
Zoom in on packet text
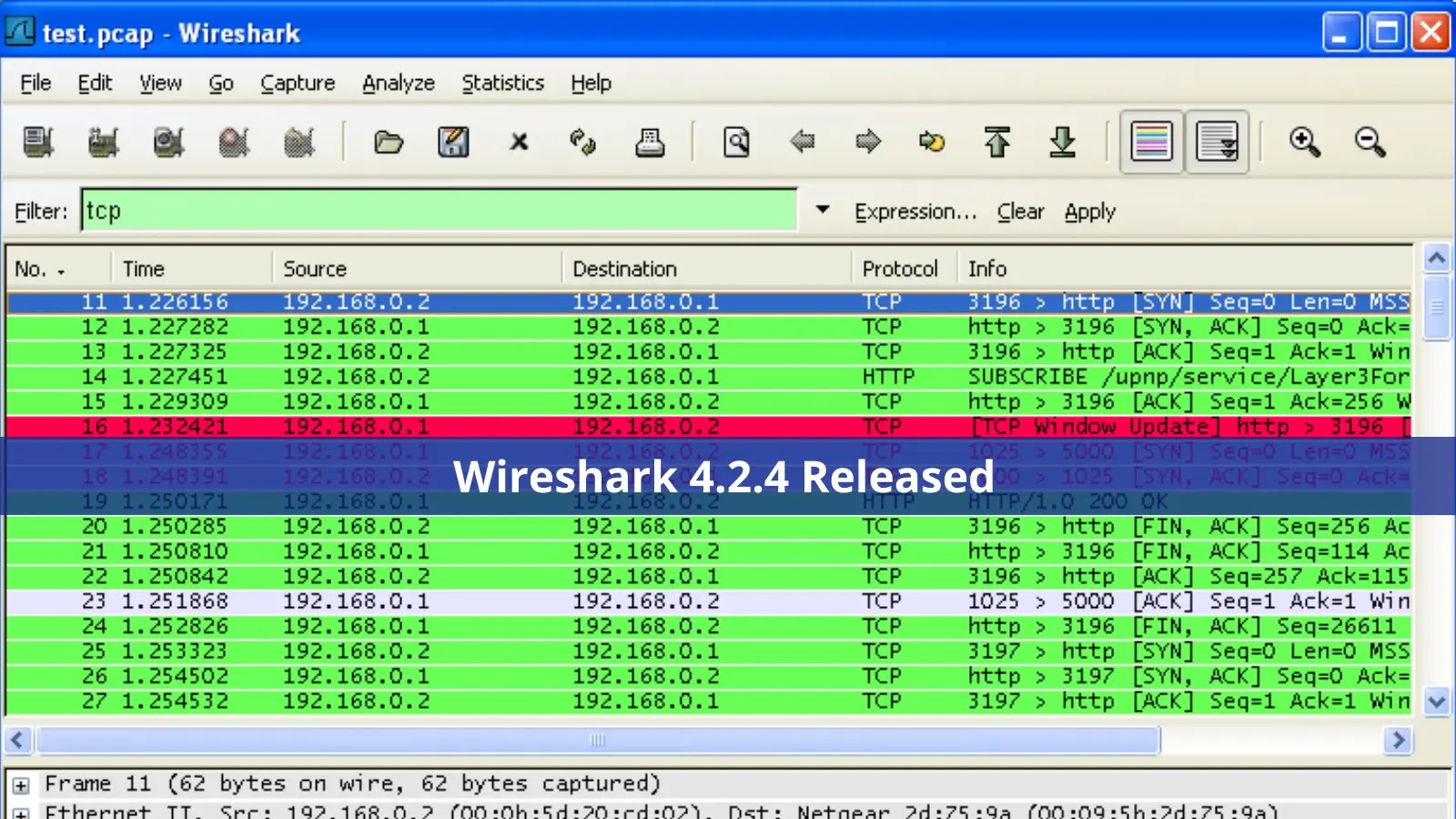click(1305, 142)
